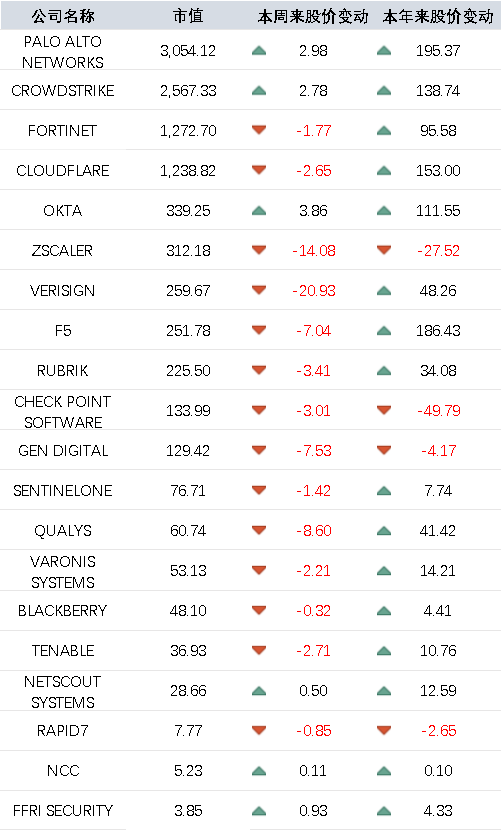
Task: Click the BLACKBERRY company name cell
Action: coord(63,611)
